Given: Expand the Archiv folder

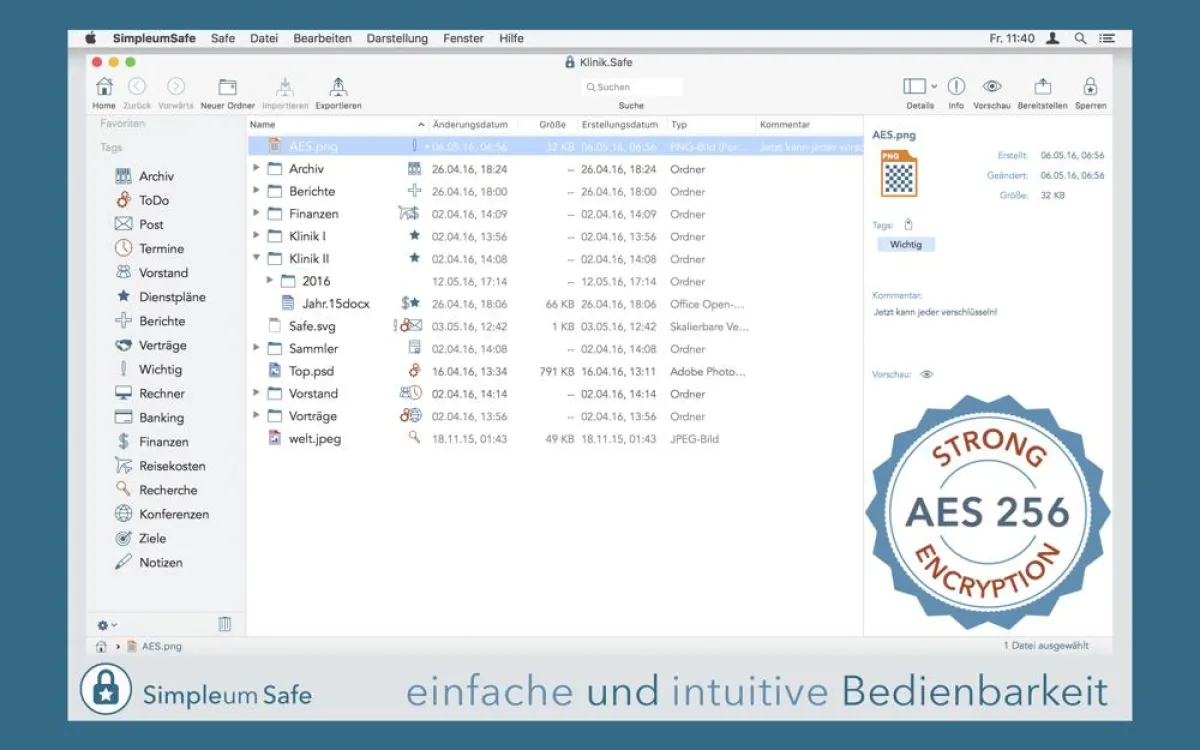Looking at the screenshot, I should pyautogui.click(x=256, y=169).
